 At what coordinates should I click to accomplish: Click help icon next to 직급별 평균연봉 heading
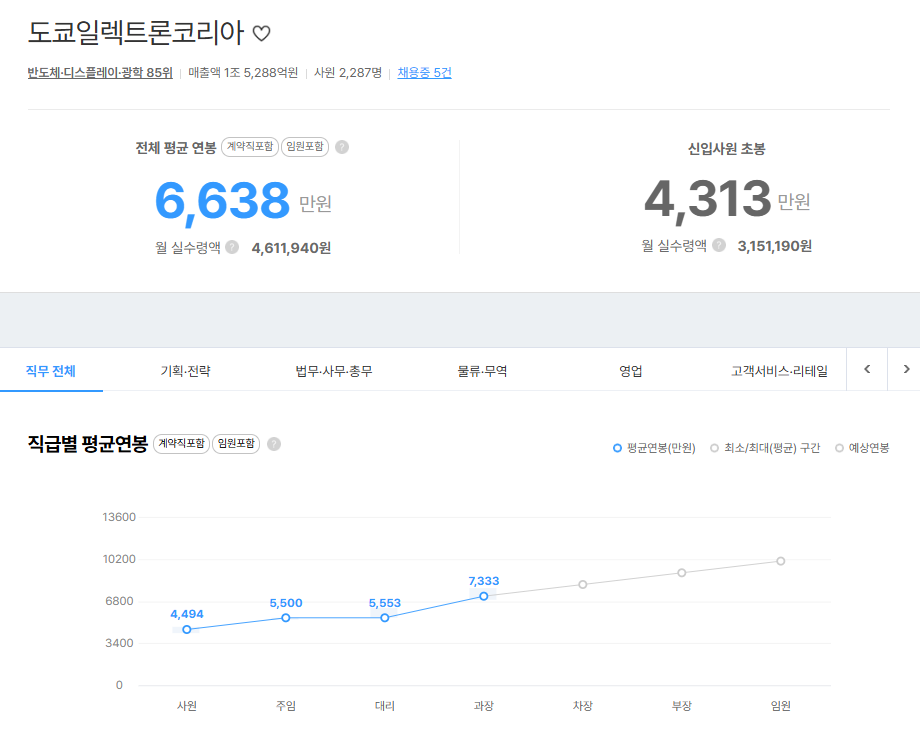(x=274, y=444)
